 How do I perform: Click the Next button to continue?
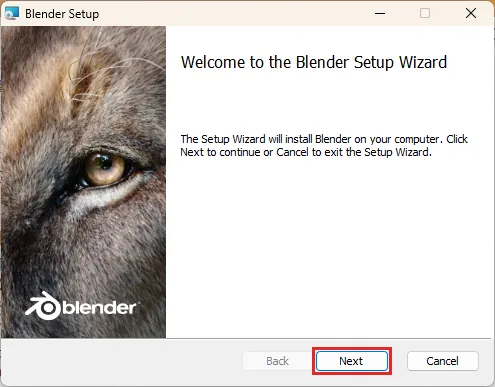pos(352,361)
